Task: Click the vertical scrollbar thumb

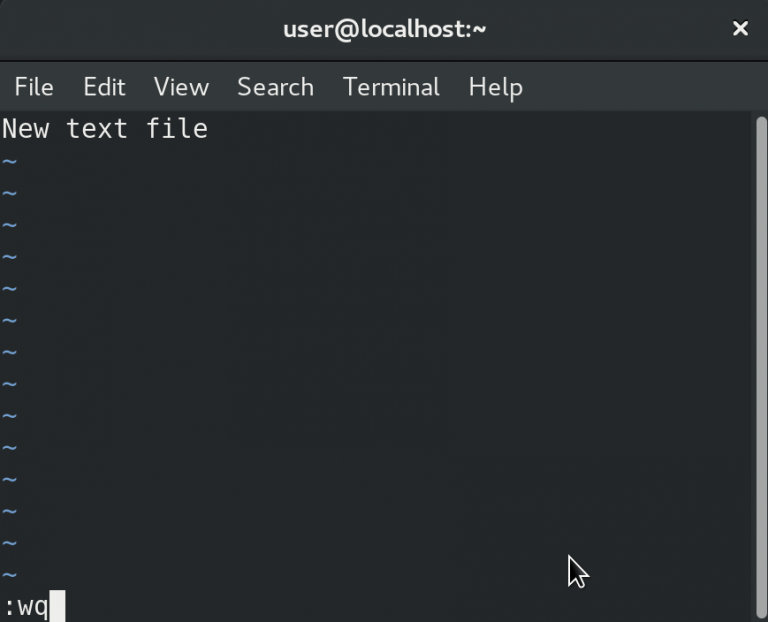Action: 760,360
